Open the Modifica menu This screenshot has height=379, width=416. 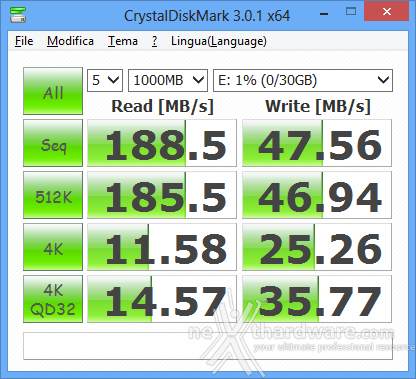pyautogui.click(x=70, y=41)
